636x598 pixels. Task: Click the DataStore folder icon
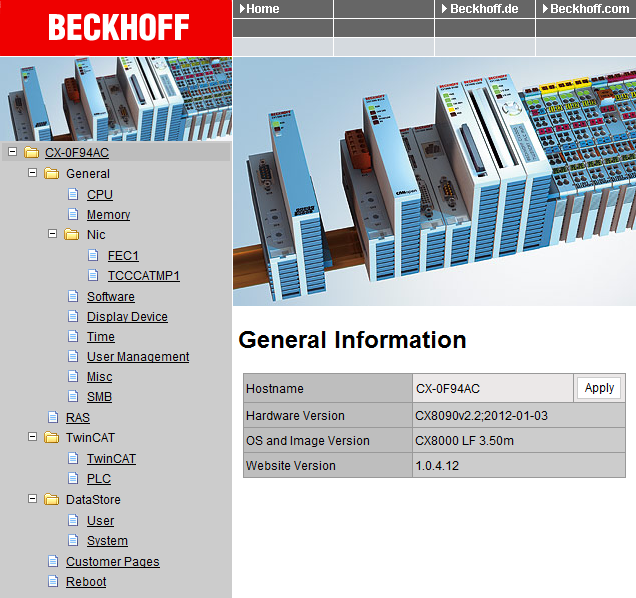click(x=52, y=499)
